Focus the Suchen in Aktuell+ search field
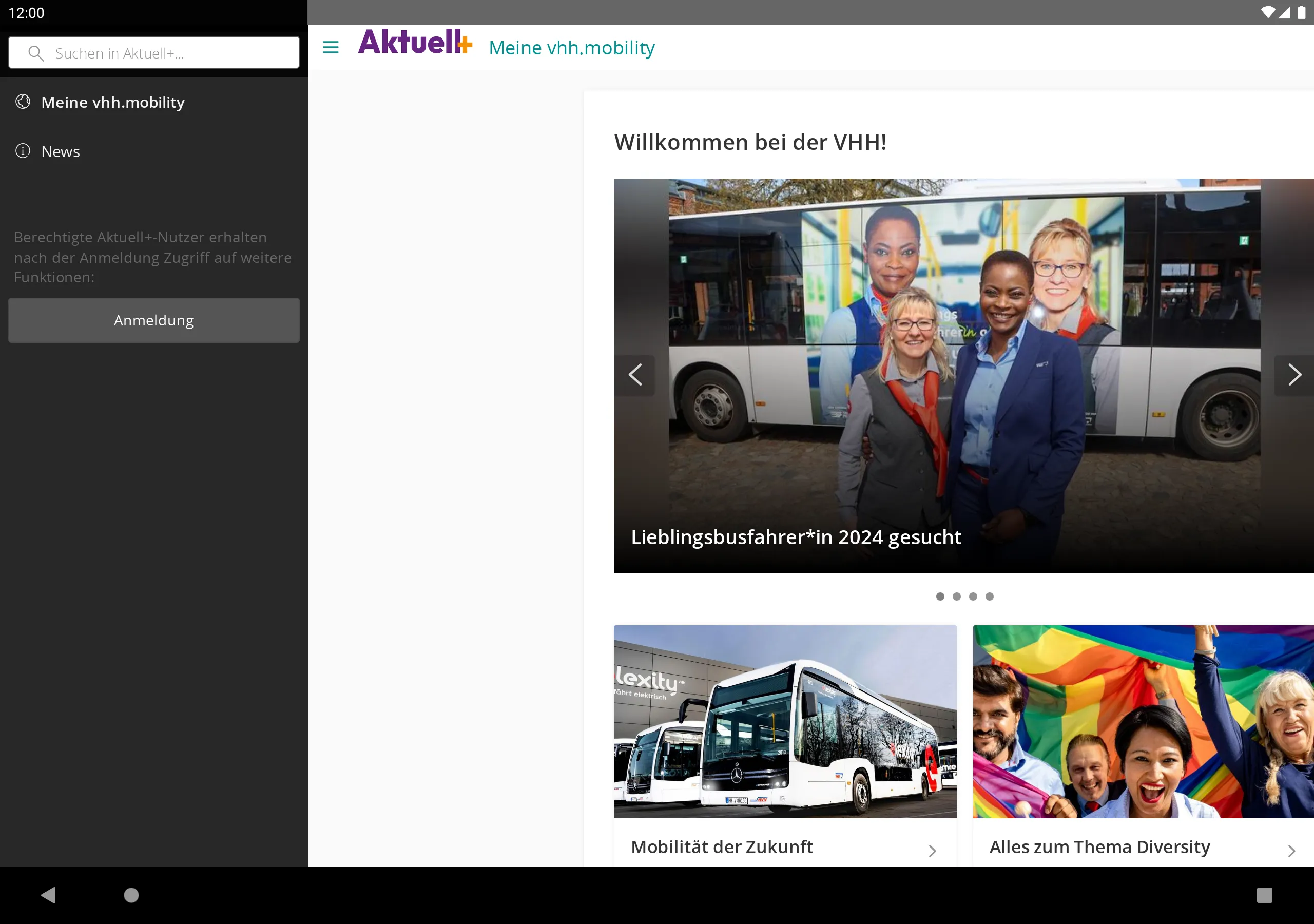 [154, 53]
